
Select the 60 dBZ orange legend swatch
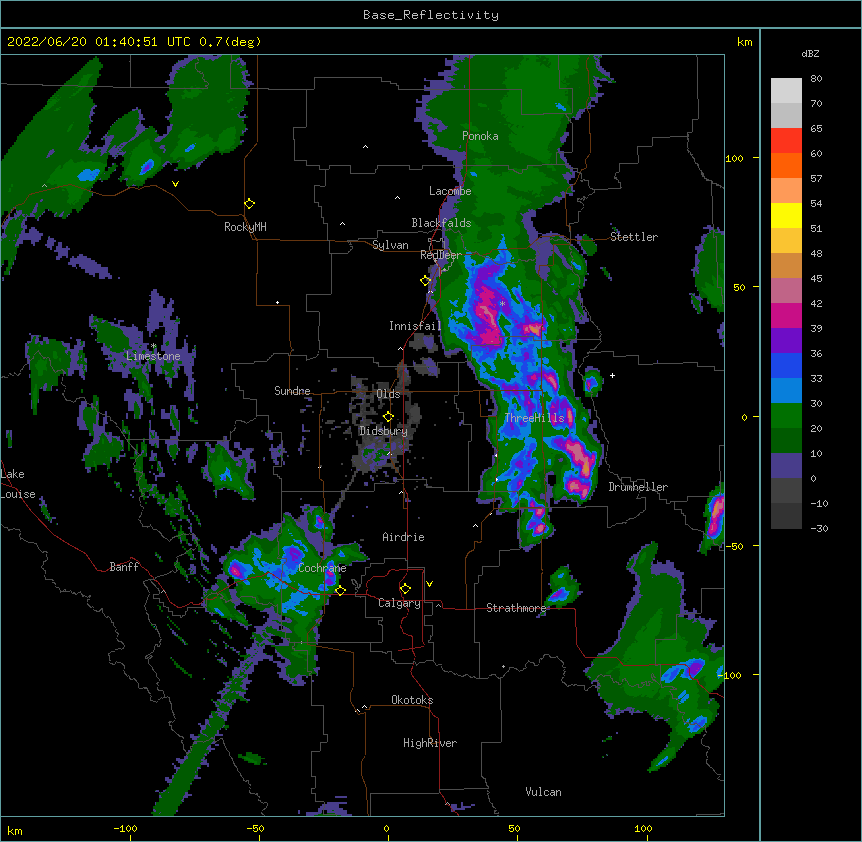[786, 165]
